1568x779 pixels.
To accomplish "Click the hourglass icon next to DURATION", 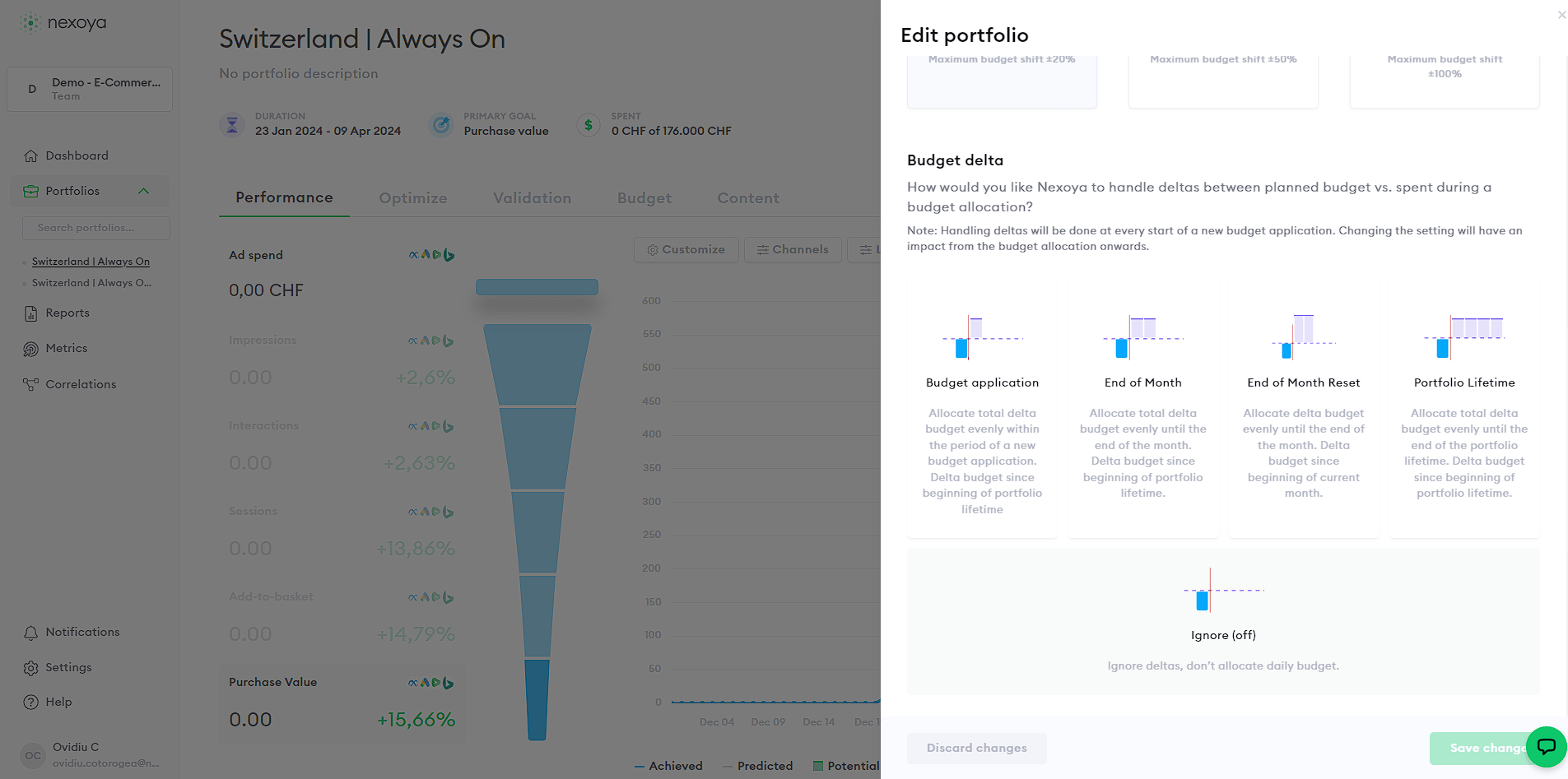I will coord(232,124).
